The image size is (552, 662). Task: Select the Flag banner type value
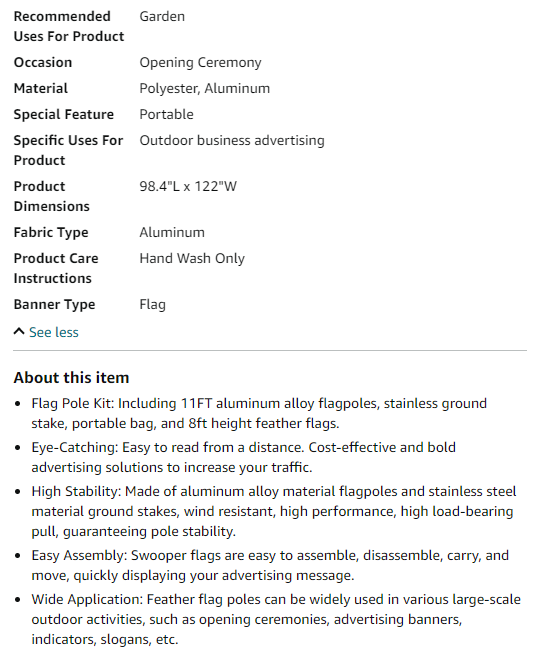pos(152,305)
